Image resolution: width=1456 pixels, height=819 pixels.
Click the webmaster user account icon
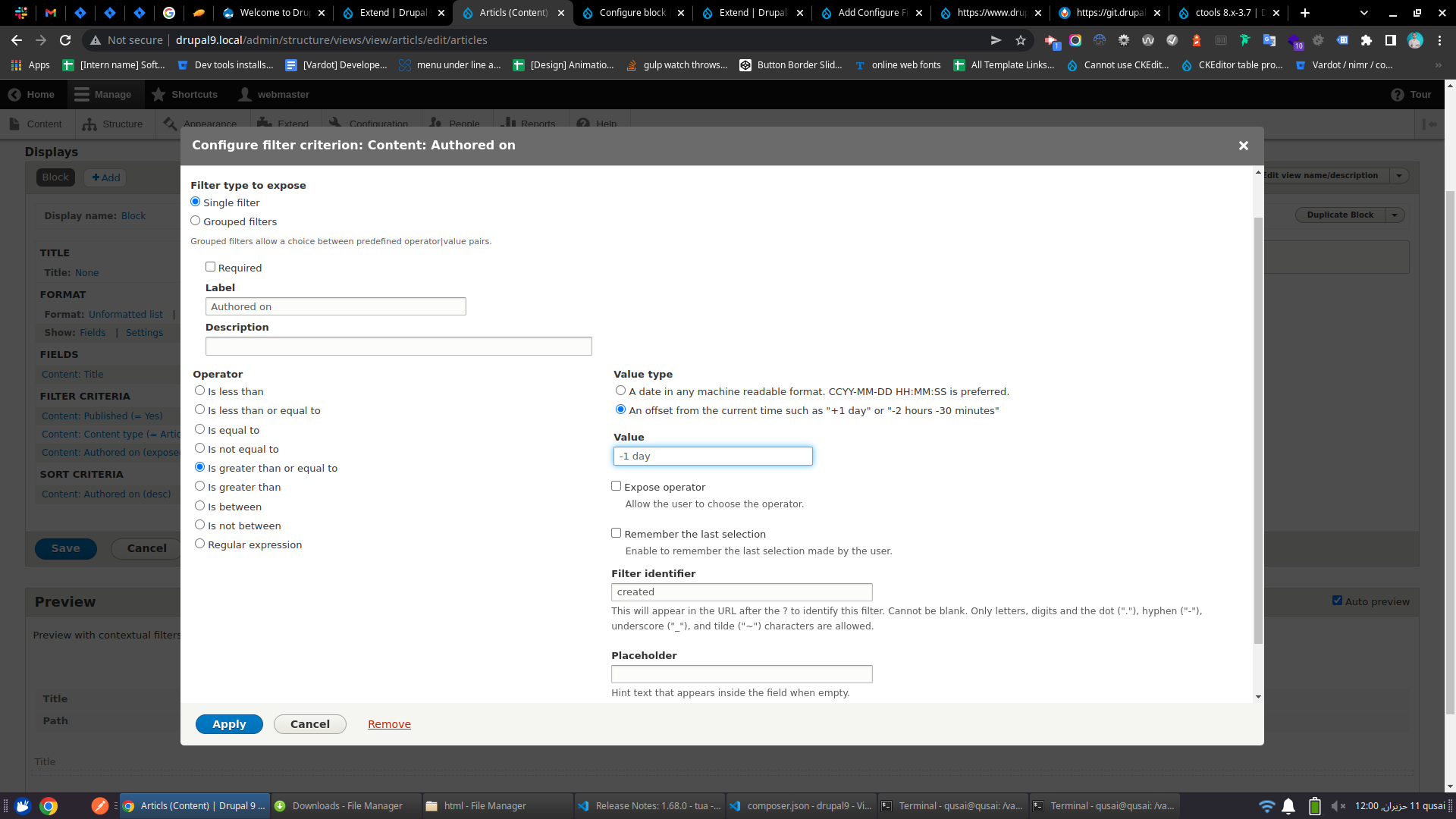point(244,94)
